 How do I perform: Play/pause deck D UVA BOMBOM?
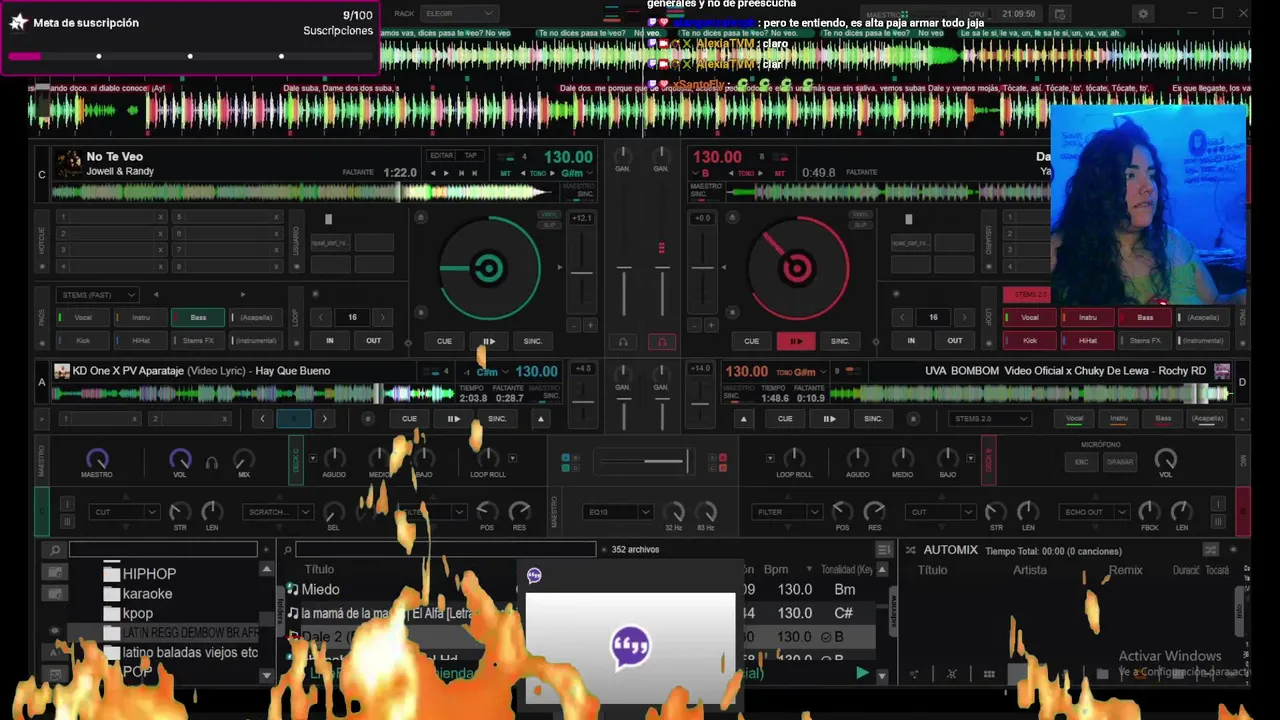(x=829, y=418)
